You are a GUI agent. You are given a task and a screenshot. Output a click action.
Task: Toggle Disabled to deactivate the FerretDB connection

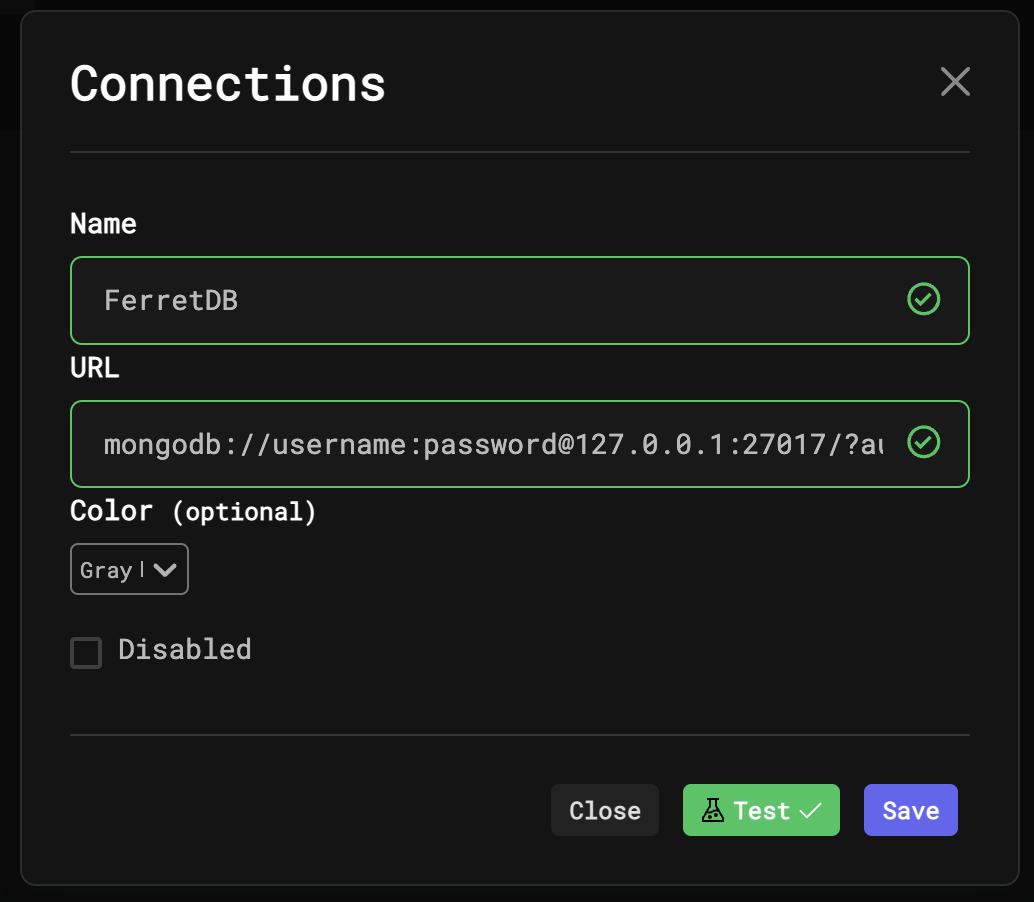point(86,652)
